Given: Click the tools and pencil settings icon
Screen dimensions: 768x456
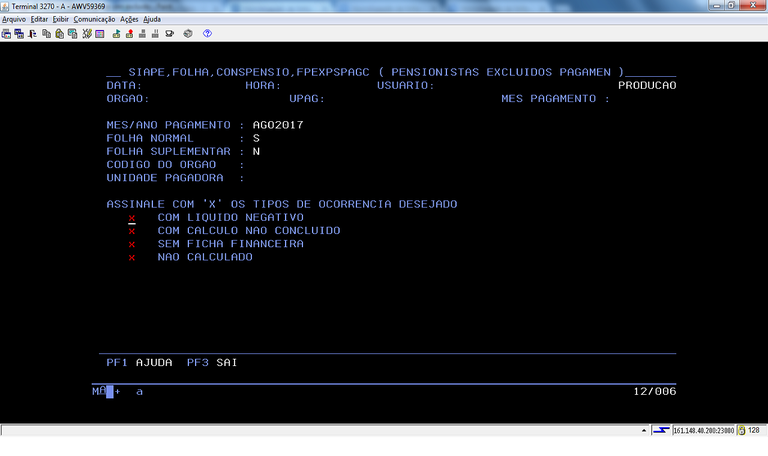Looking at the screenshot, I should click(x=87, y=34).
